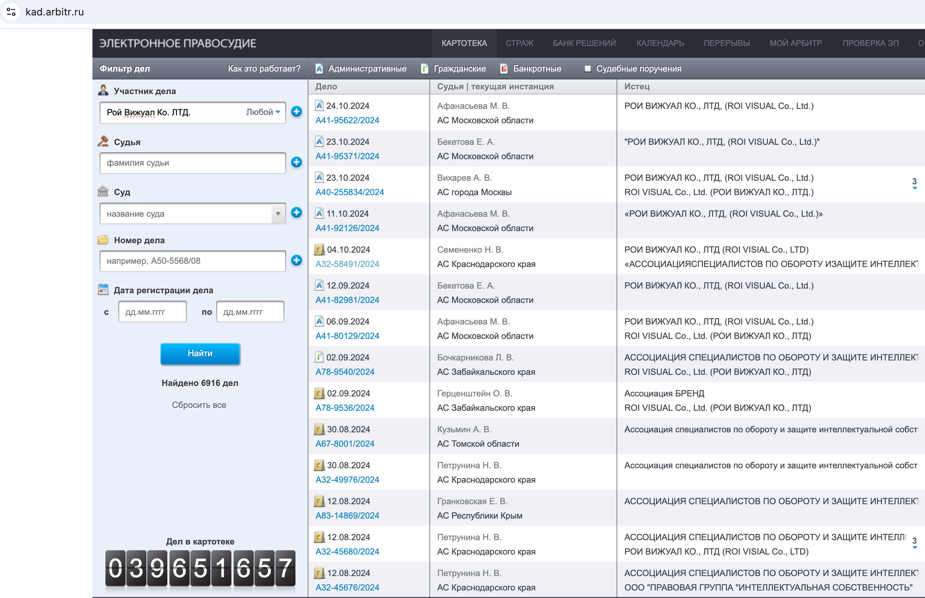Open the Перерывы tab
Viewport: 925px width, 598px height.
(726, 43)
